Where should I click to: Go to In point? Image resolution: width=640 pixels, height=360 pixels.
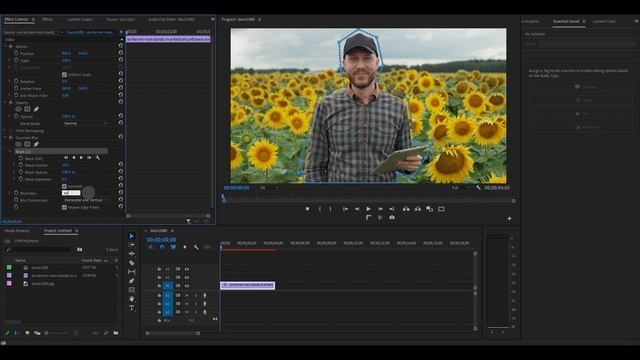tap(345, 209)
